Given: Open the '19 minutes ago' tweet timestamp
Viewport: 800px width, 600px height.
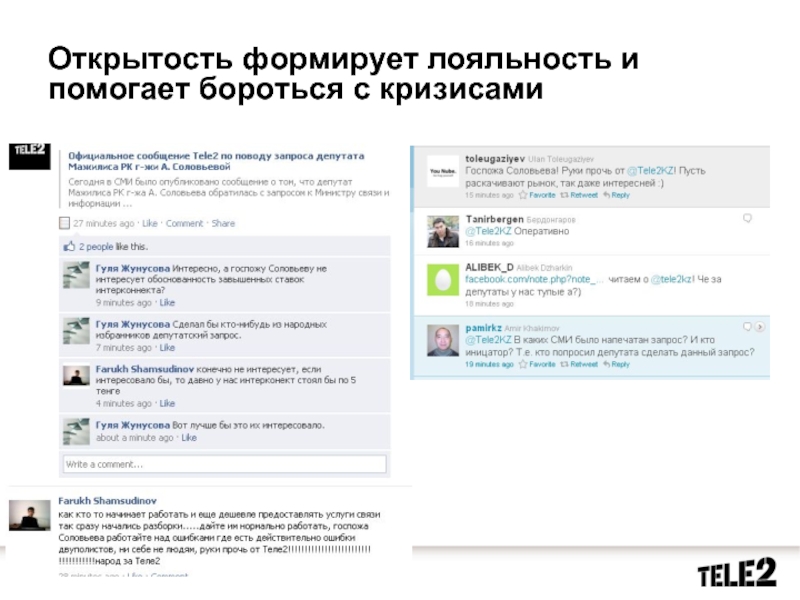Looking at the screenshot, I should click(x=489, y=364).
